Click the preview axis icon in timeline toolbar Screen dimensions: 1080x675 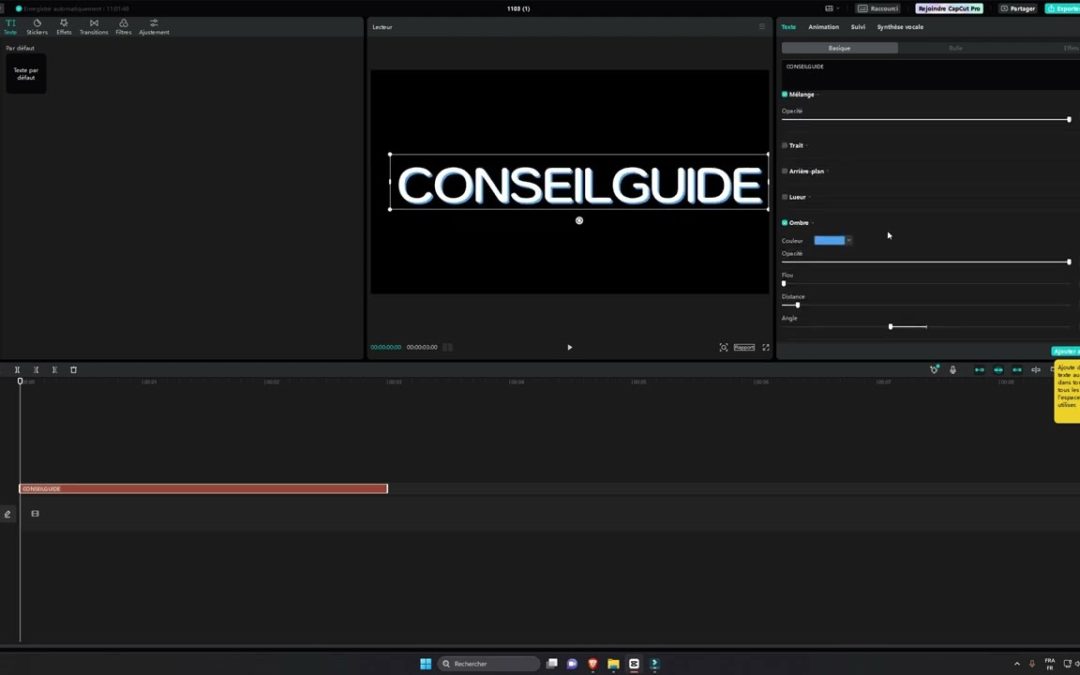coord(1035,370)
